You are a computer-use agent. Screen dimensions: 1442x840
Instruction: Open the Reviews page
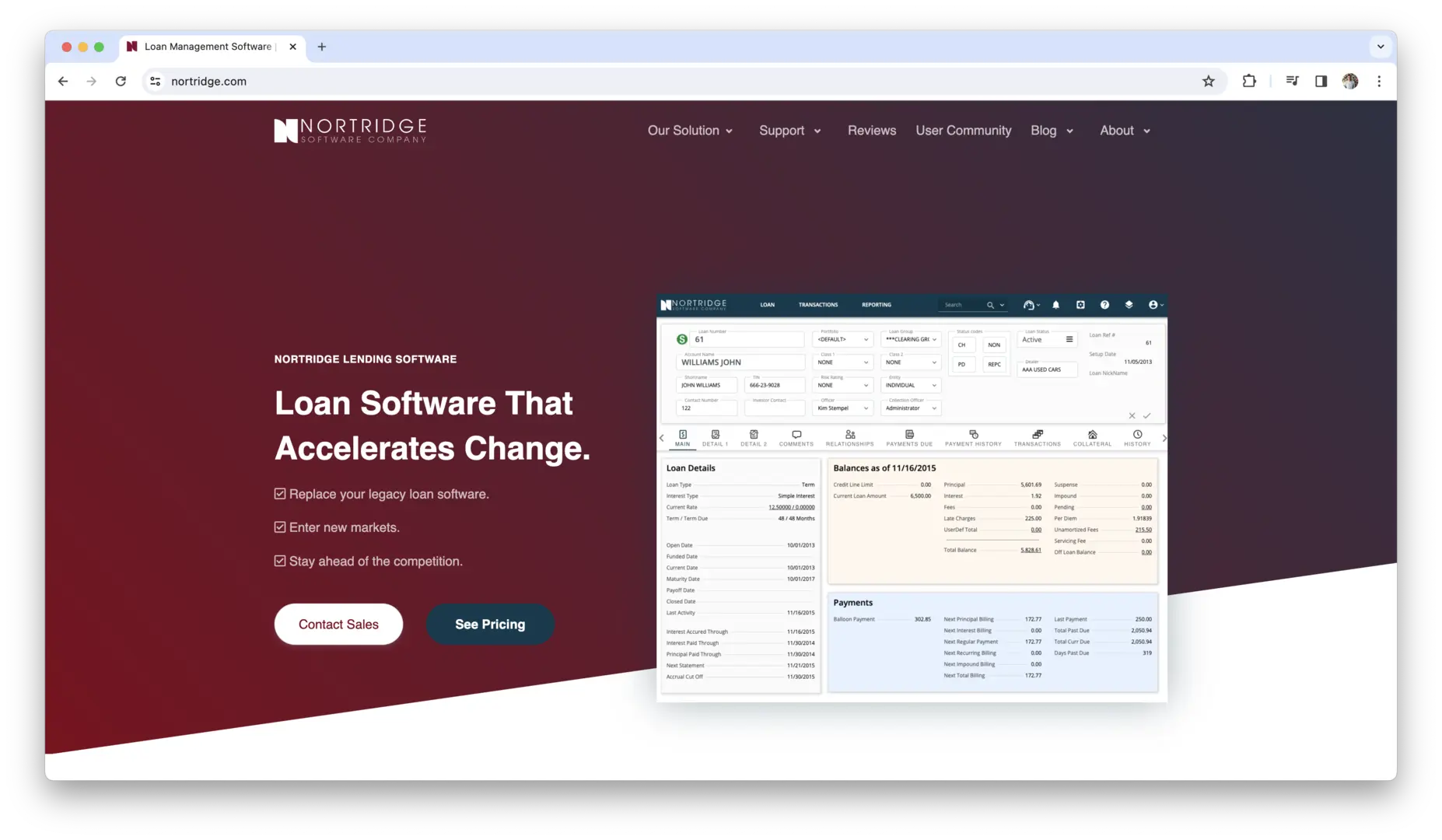(x=871, y=131)
